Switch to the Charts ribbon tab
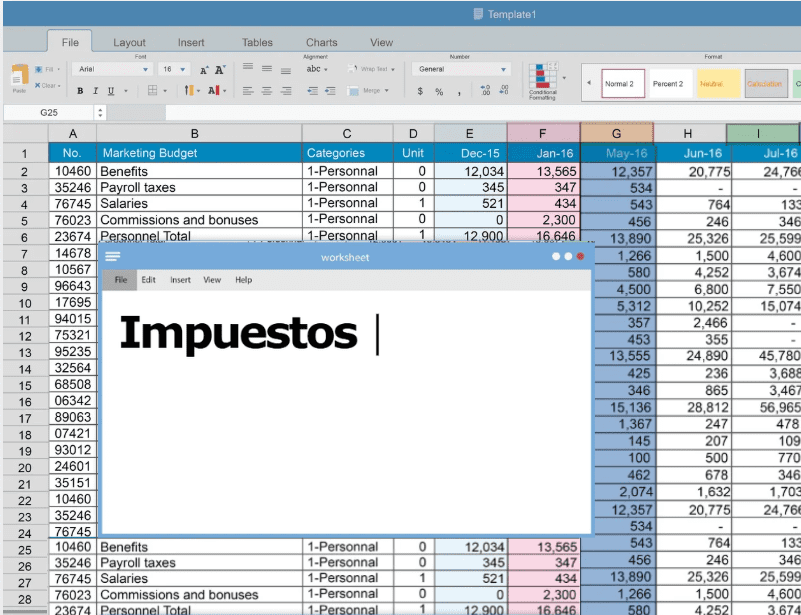The image size is (801, 615). click(x=321, y=43)
